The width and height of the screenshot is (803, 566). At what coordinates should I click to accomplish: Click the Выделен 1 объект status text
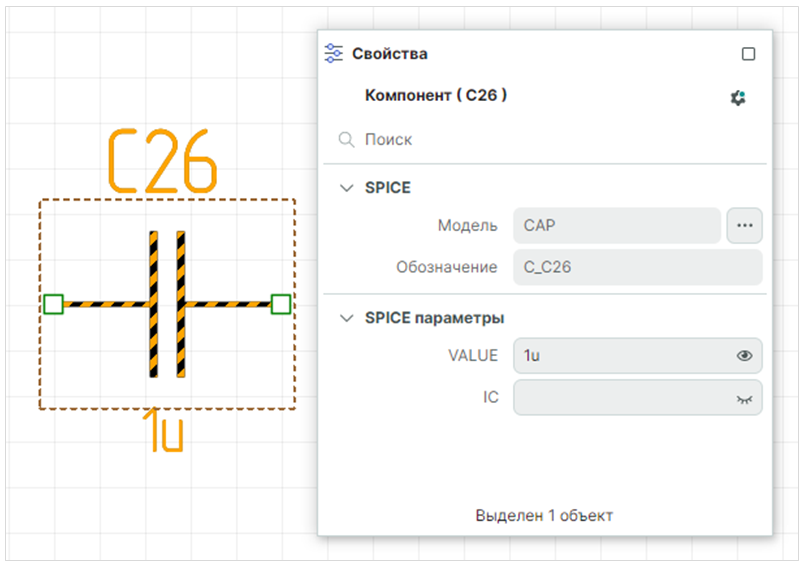(544, 515)
